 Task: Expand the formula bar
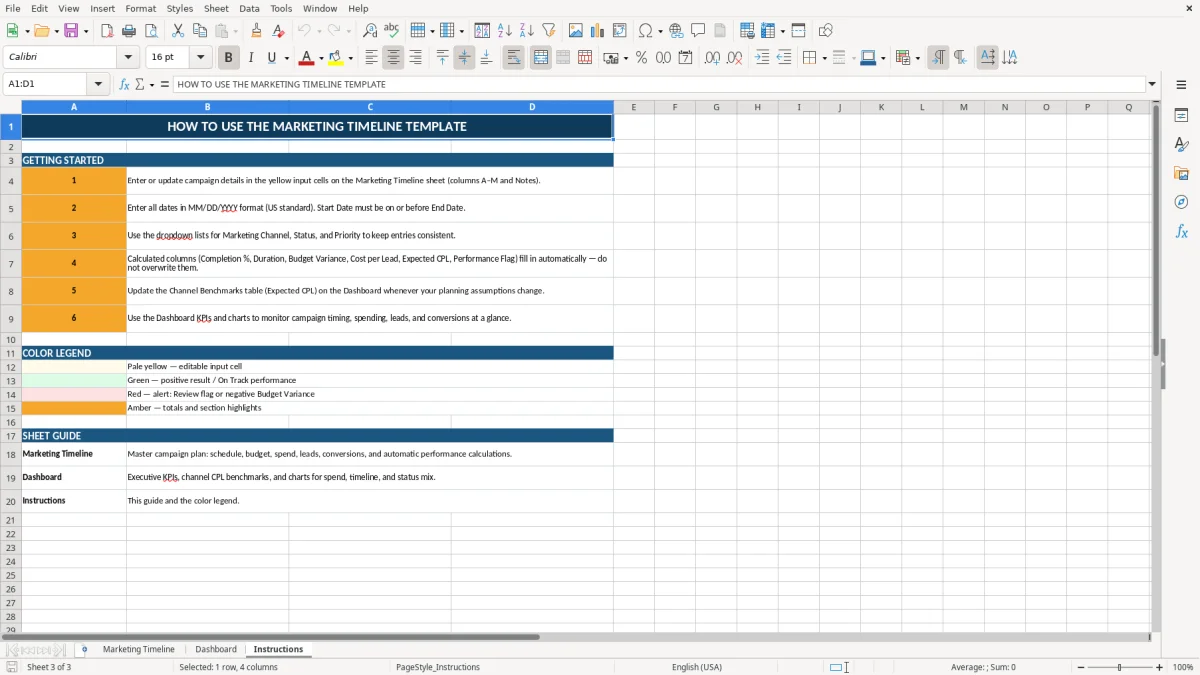tap(1152, 84)
